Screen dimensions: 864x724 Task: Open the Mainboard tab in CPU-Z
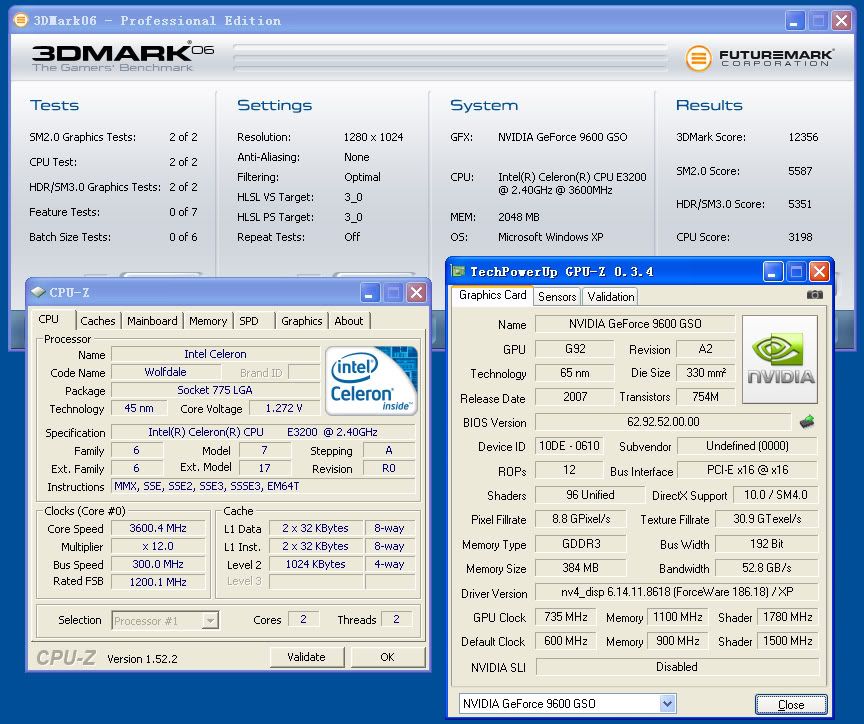(152, 321)
